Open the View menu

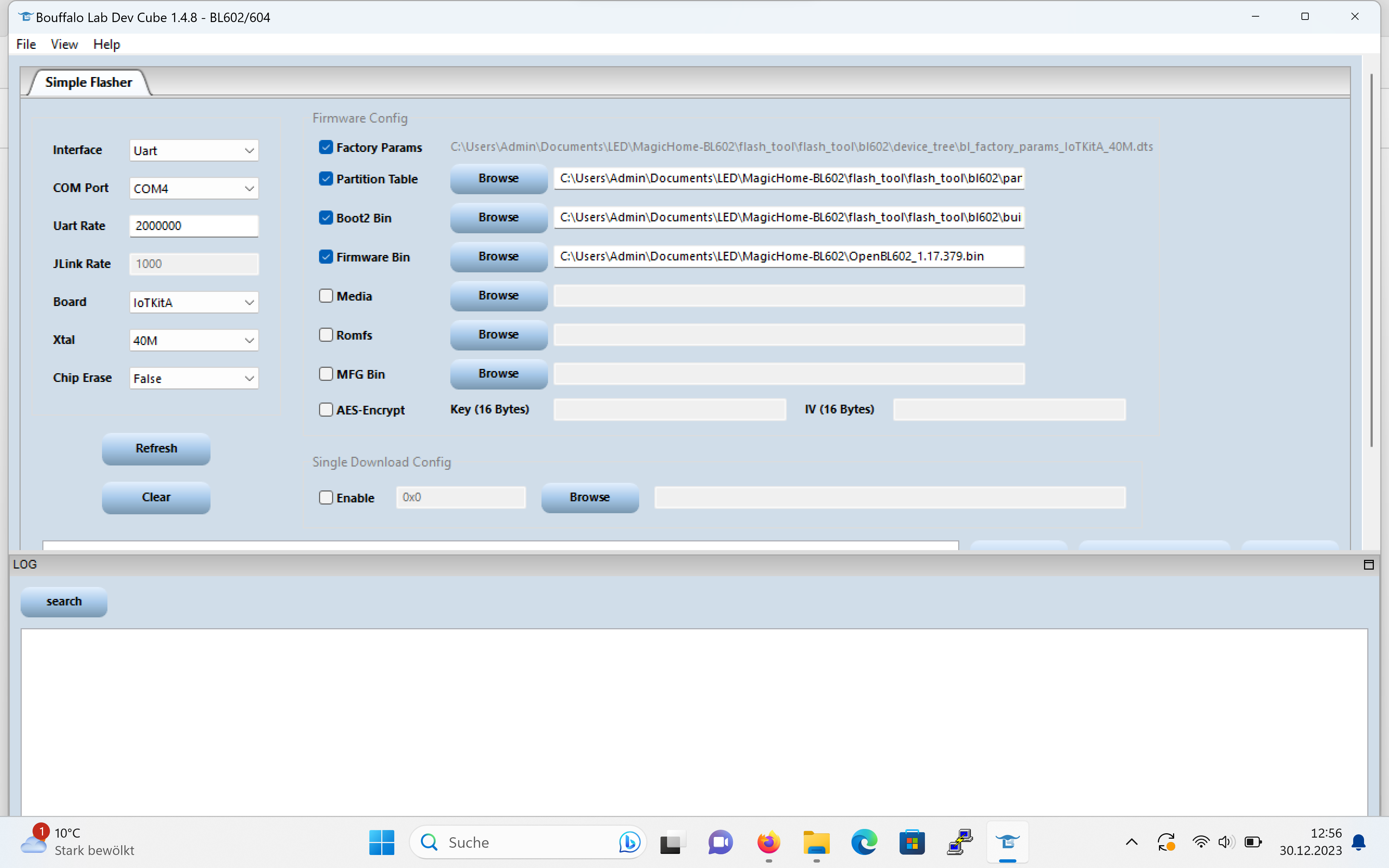click(x=64, y=44)
